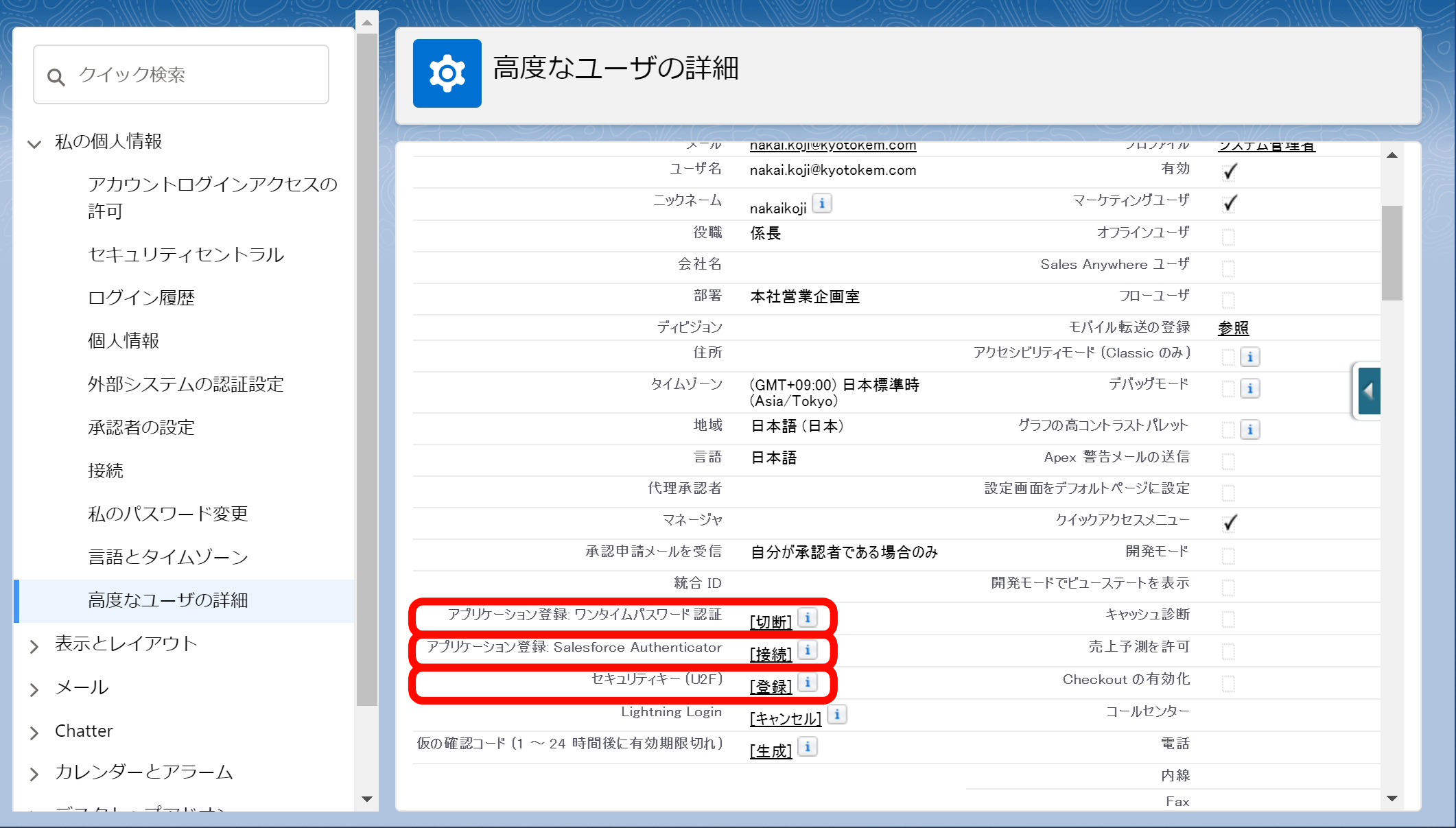Click the blue gear setup icon
The width and height of the screenshot is (1456, 828).
[447, 73]
